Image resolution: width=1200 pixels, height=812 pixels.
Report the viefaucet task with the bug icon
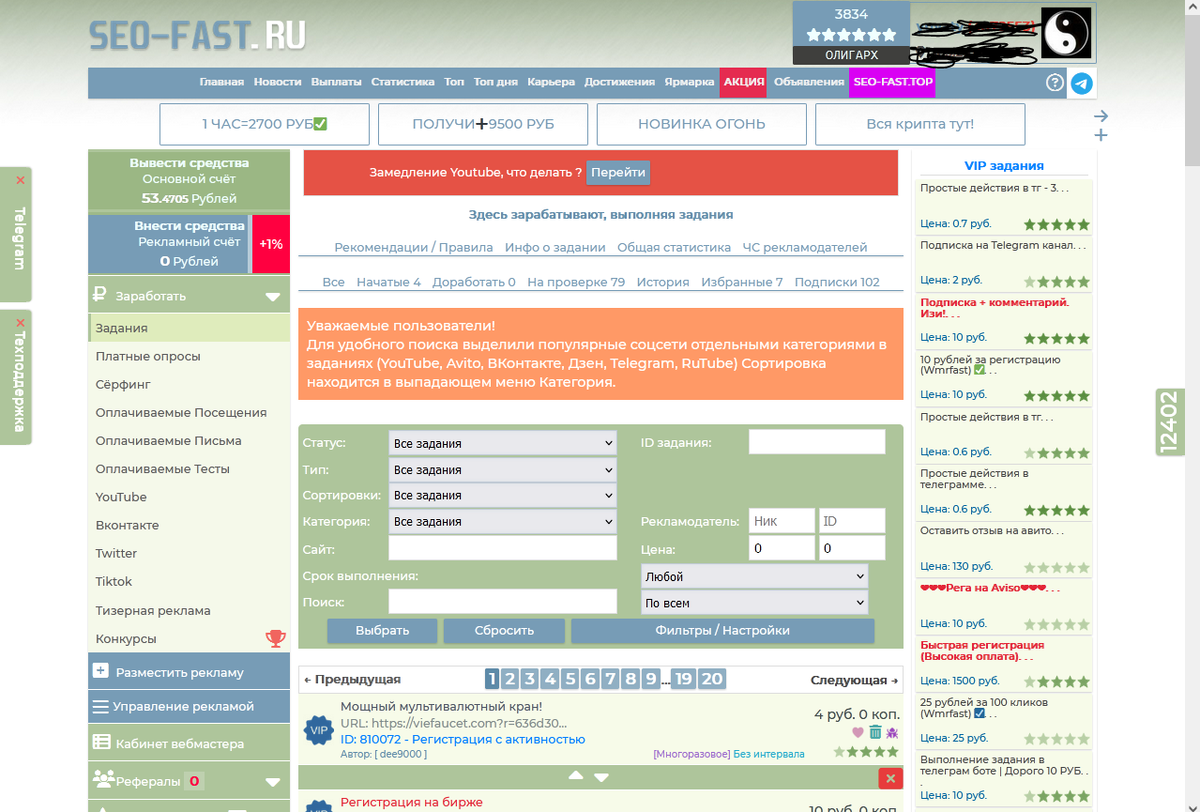click(892, 733)
